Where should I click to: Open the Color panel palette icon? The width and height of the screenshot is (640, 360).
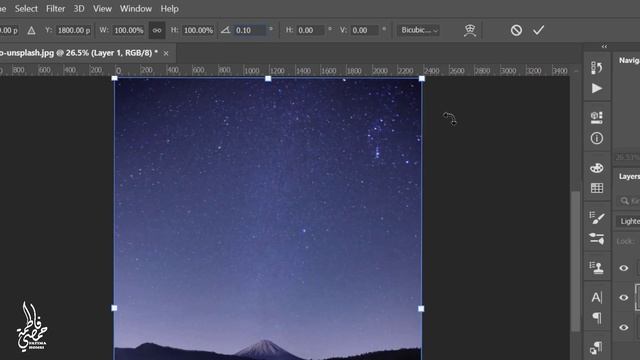[597, 168]
